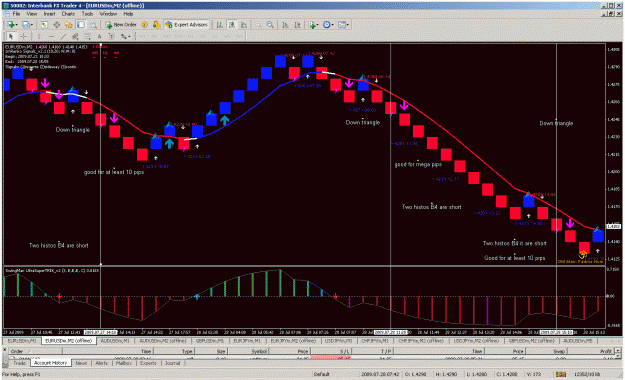Open the Alerts tab in Terminal

[x=101, y=363]
